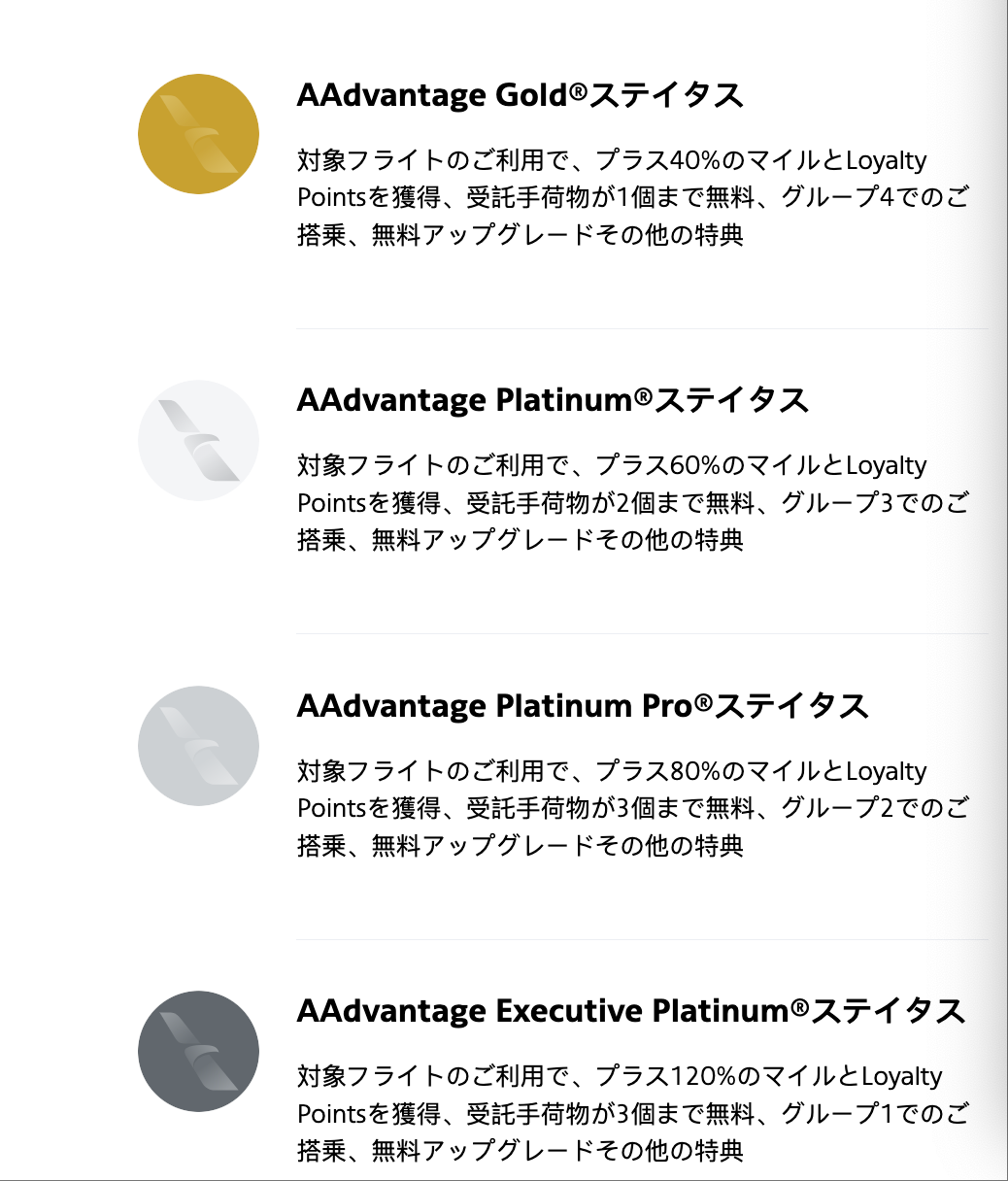
Task: Click the white AAdvantage Platinum status badge
Action: tap(199, 440)
